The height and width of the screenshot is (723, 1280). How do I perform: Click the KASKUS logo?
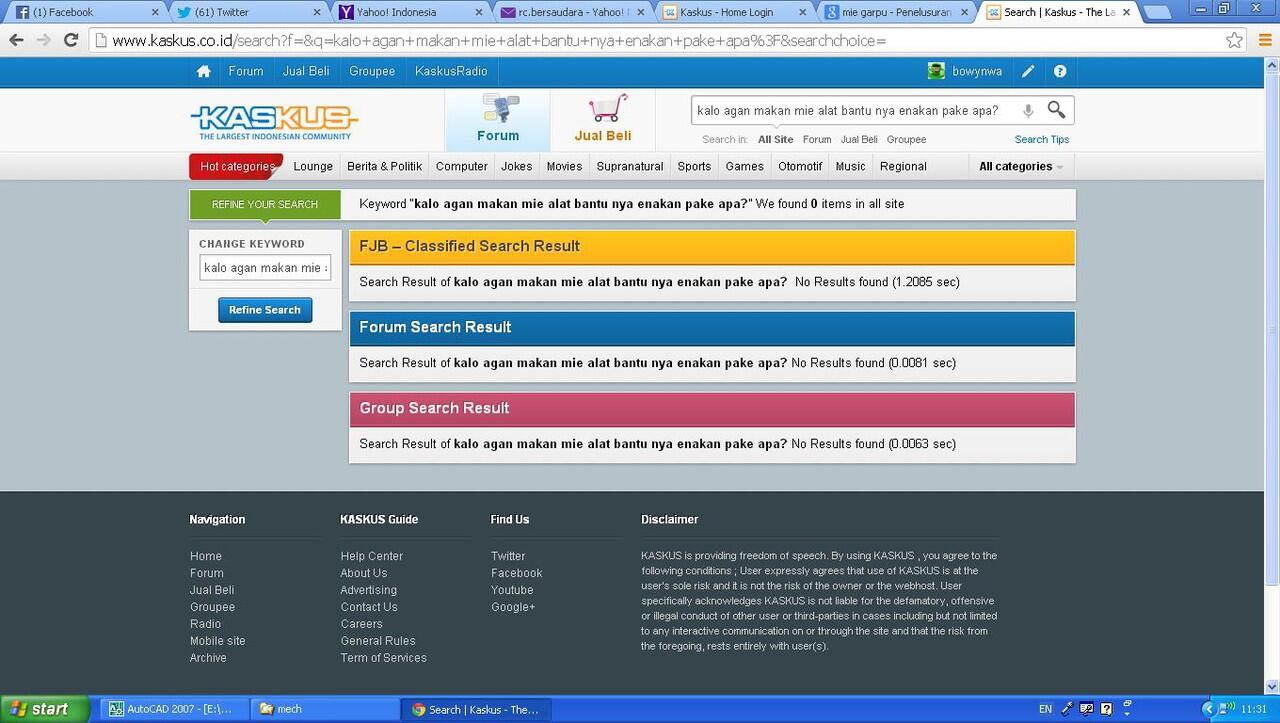[x=274, y=122]
